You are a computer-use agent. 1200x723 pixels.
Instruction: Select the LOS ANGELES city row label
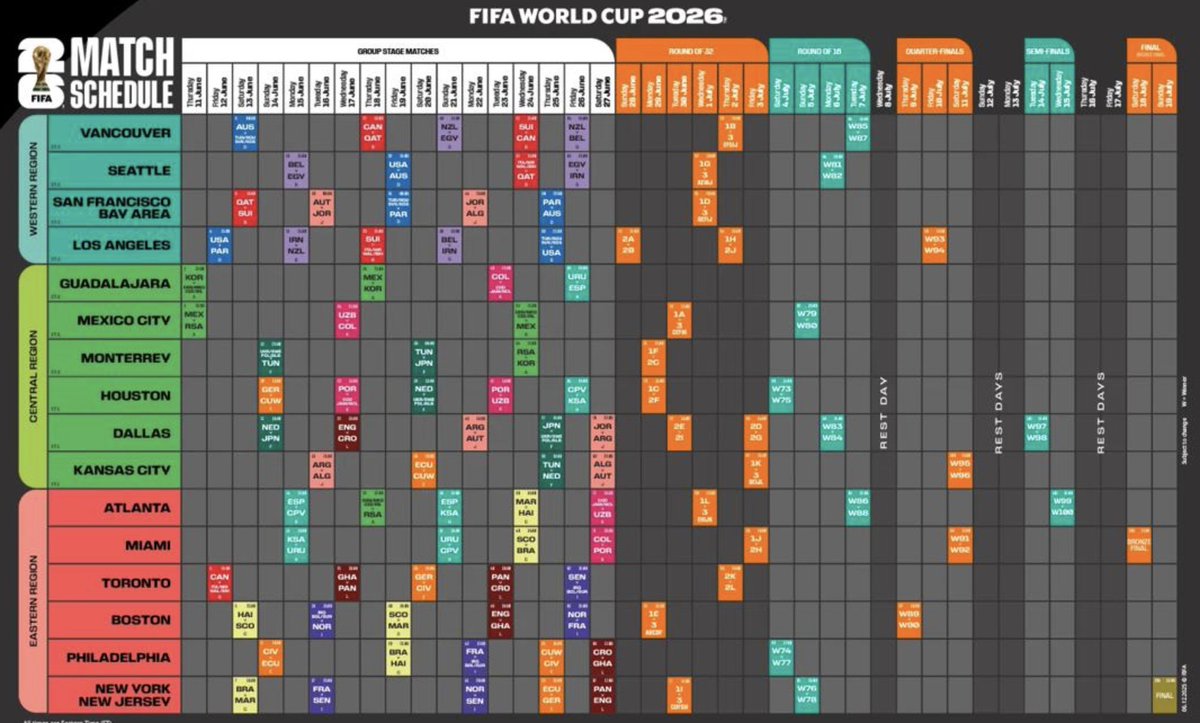click(x=113, y=245)
